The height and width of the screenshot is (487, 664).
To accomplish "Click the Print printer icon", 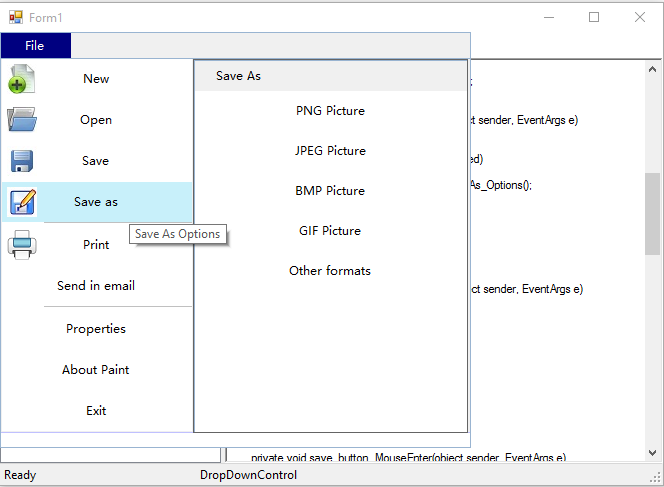I will [22, 244].
